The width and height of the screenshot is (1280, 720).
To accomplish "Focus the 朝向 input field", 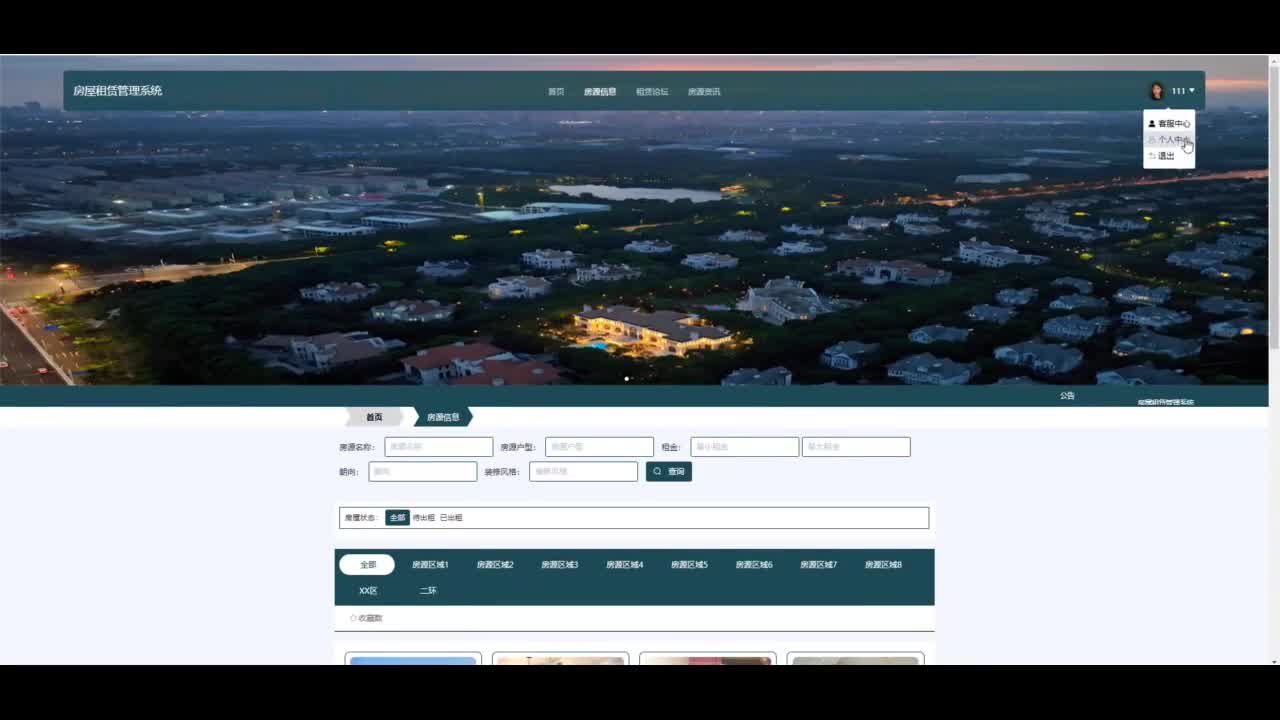I will tap(423, 471).
